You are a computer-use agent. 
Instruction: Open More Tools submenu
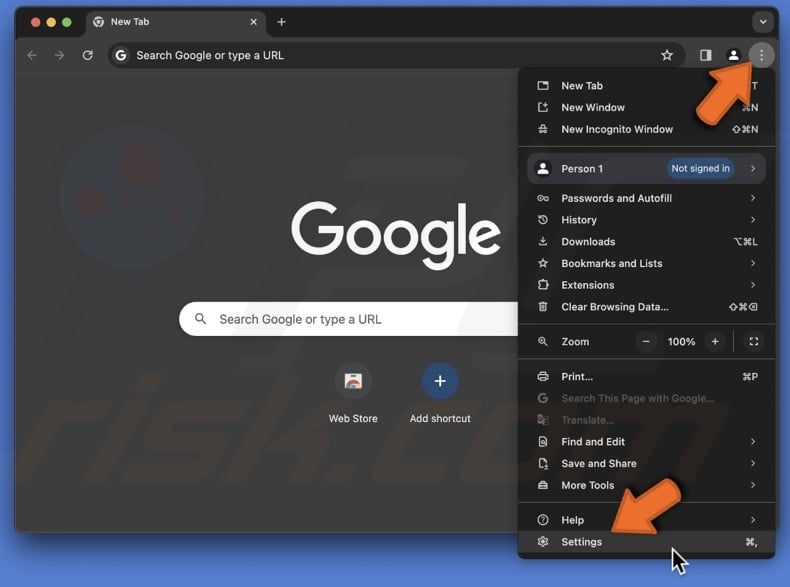646,485
